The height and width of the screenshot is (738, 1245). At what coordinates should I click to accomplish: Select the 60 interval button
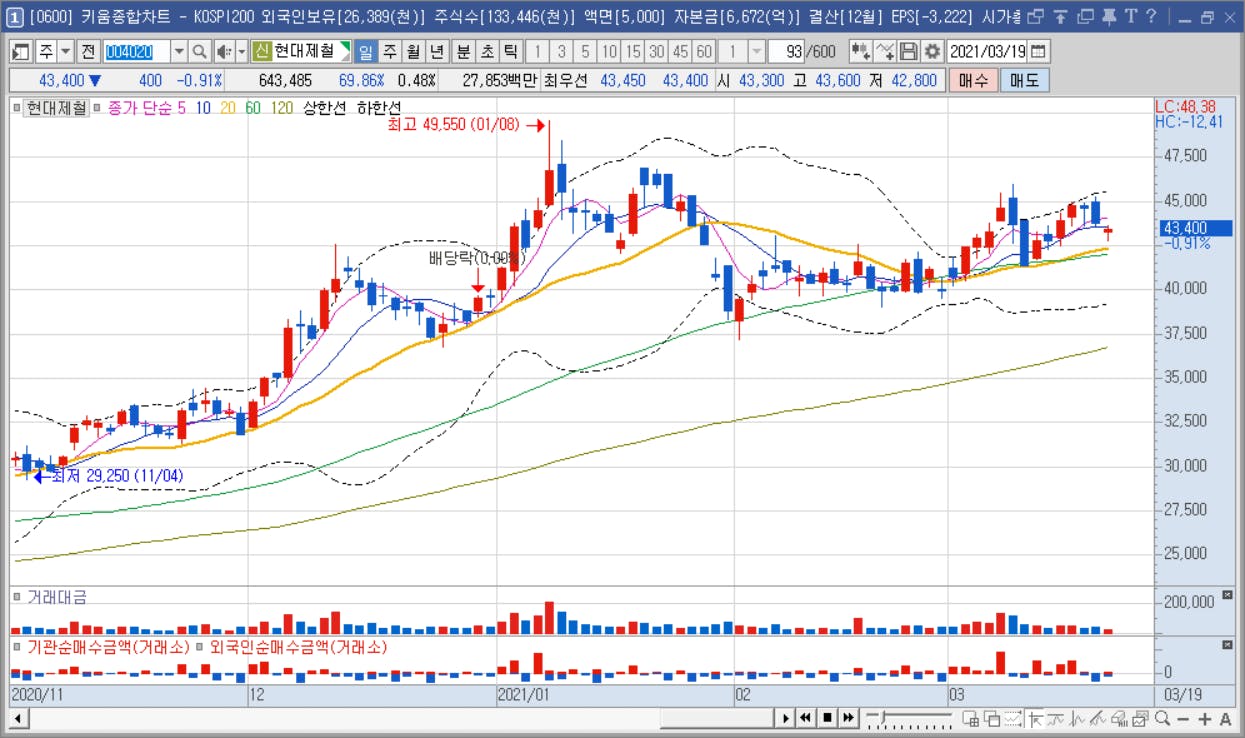click(704, 52)
